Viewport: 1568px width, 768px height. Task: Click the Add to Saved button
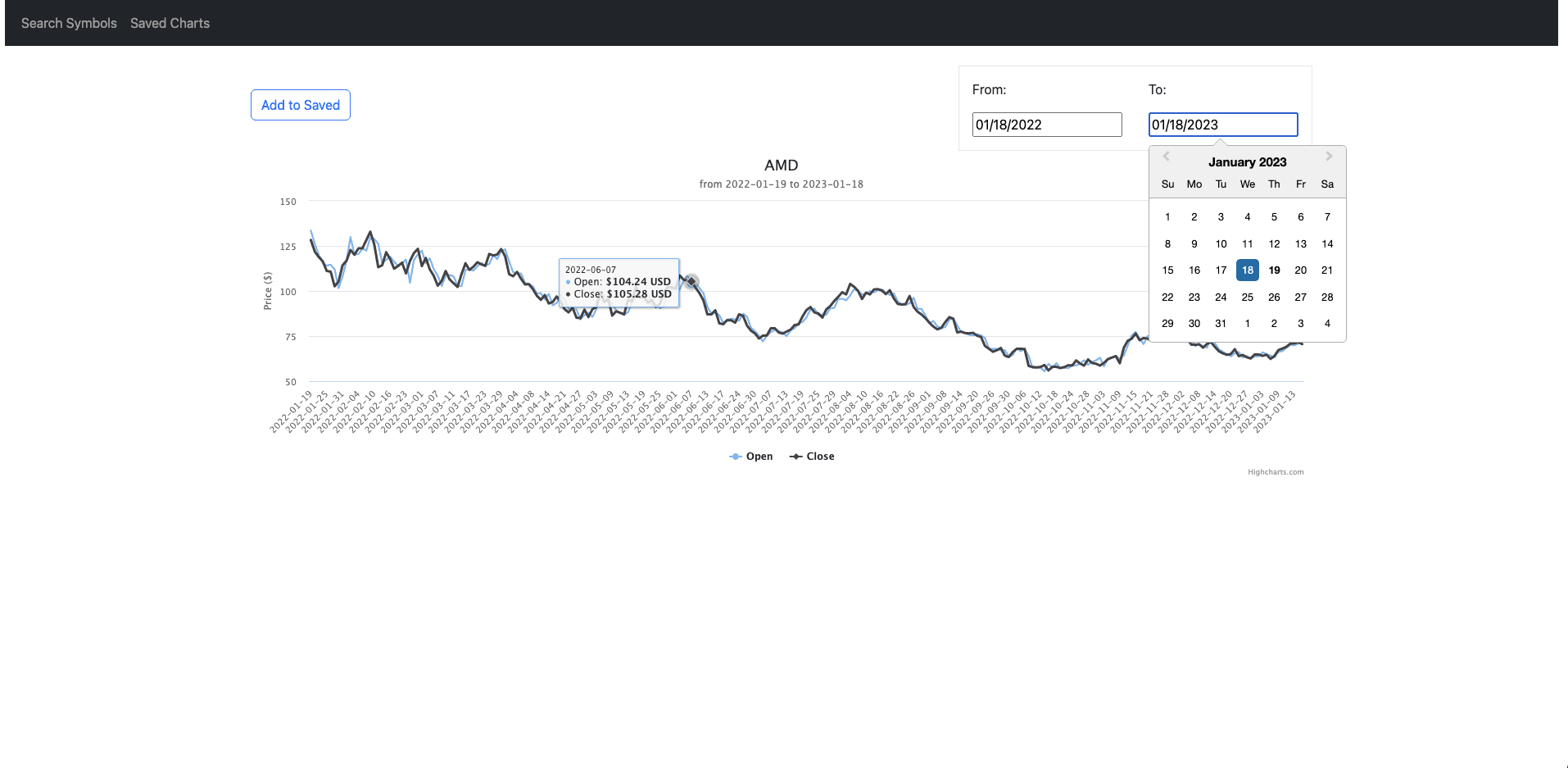[300, 105]
